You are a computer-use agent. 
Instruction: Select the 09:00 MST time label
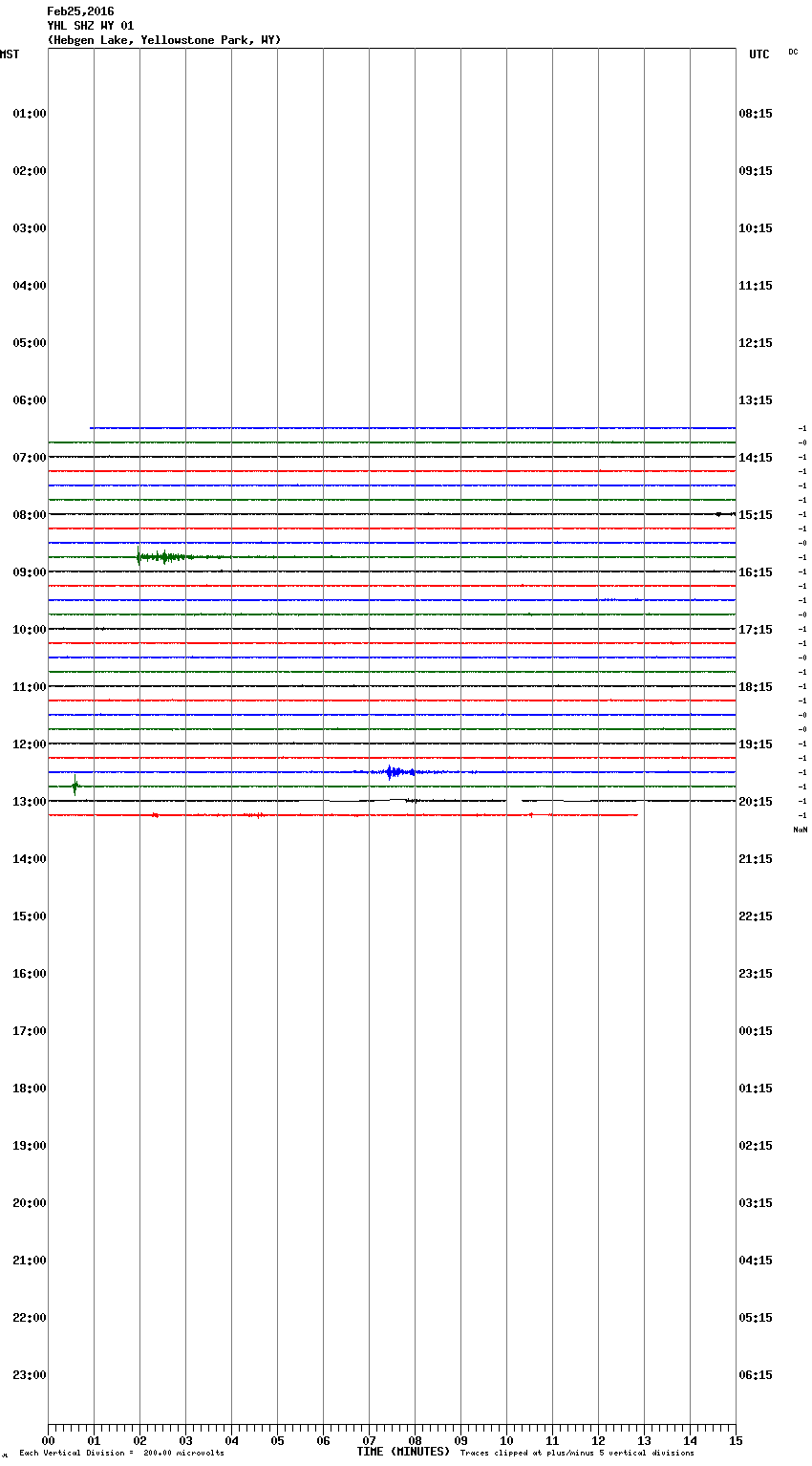click(x=30, y=572)
